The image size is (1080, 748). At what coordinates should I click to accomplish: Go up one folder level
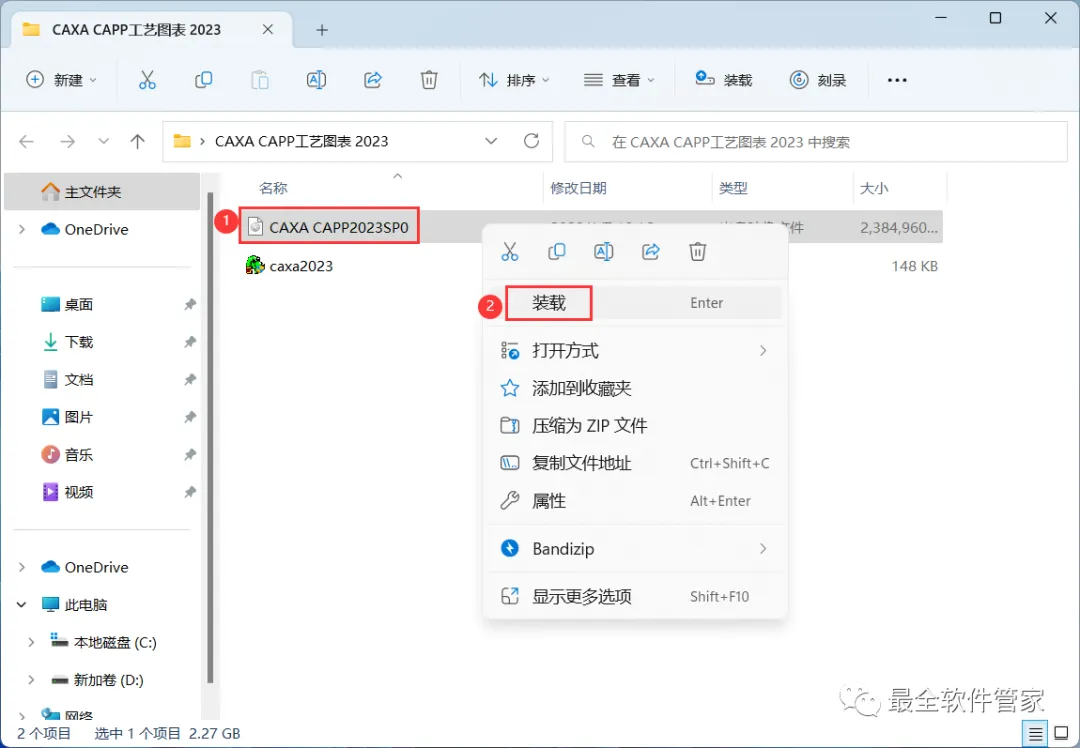[x=138, y=142]
